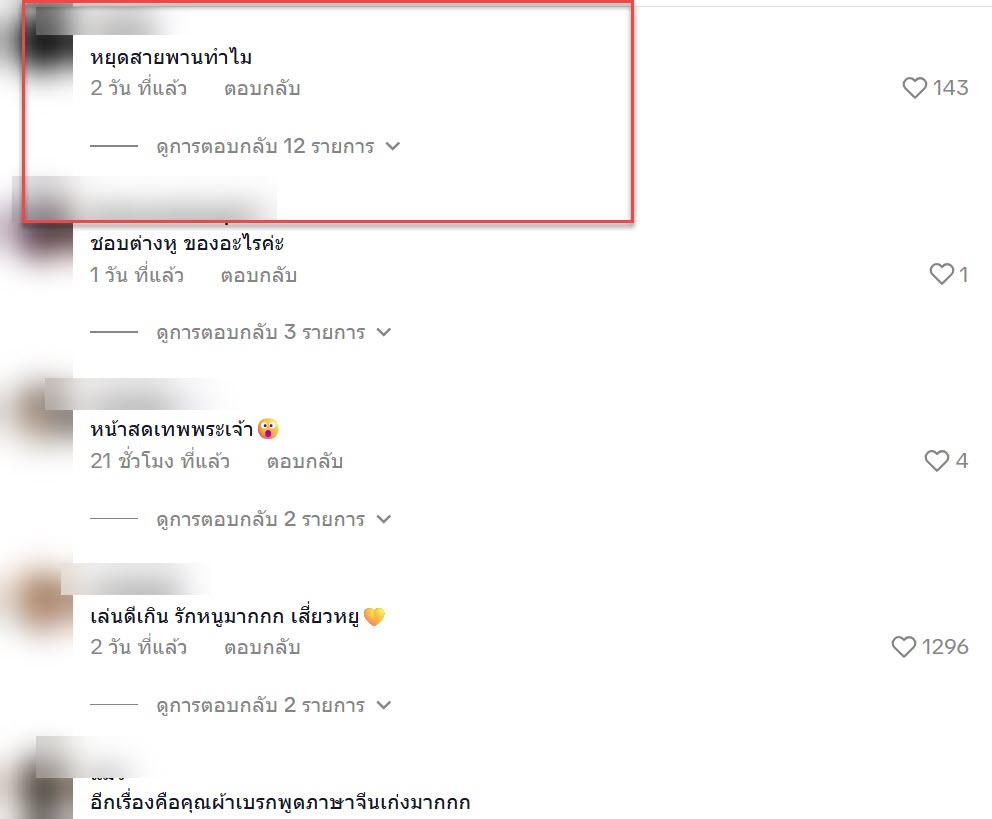Reply to comment 'หยุดสายพานทำไม'
992x819 pixels.
(262, 88)
